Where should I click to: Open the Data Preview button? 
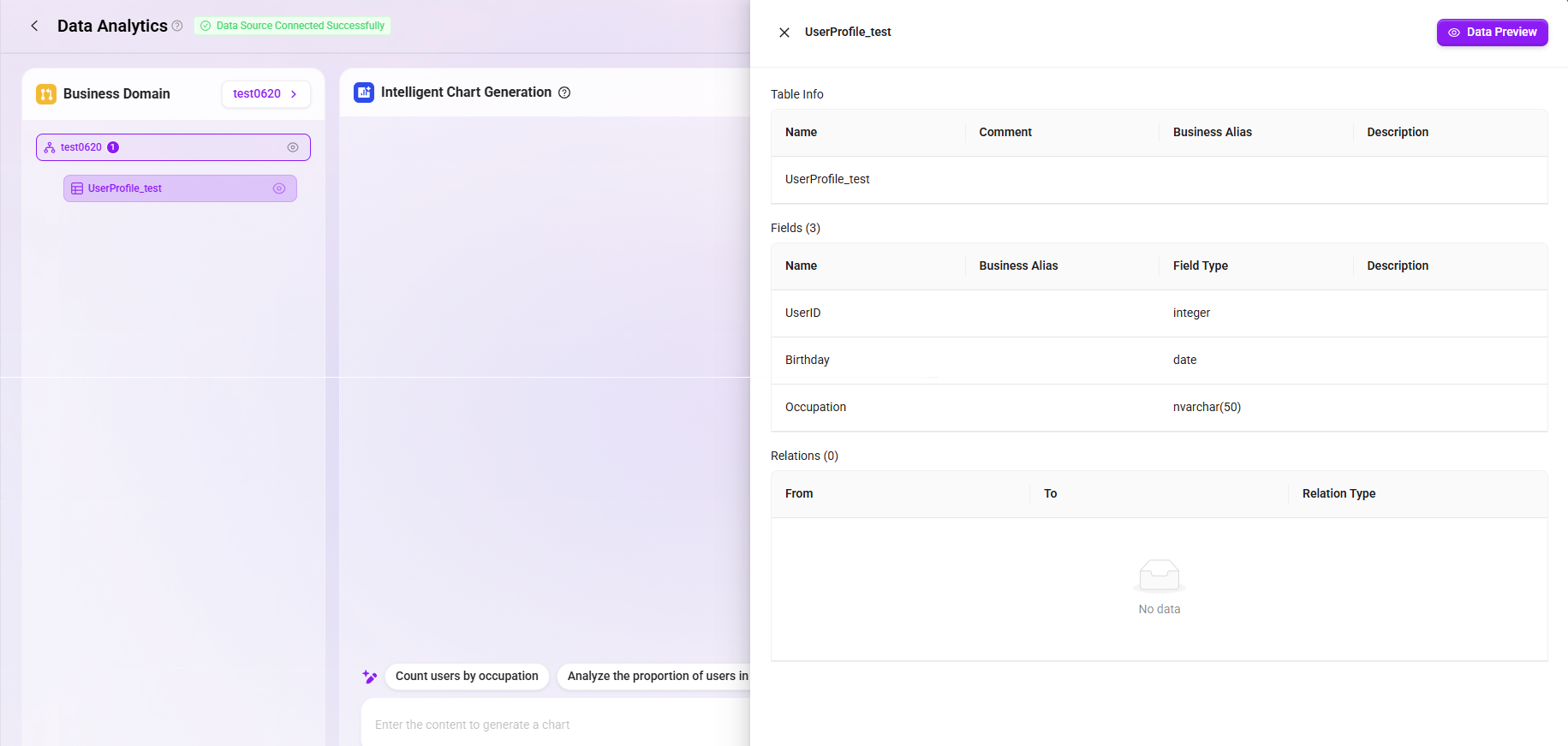click(x=1492, y=33)
